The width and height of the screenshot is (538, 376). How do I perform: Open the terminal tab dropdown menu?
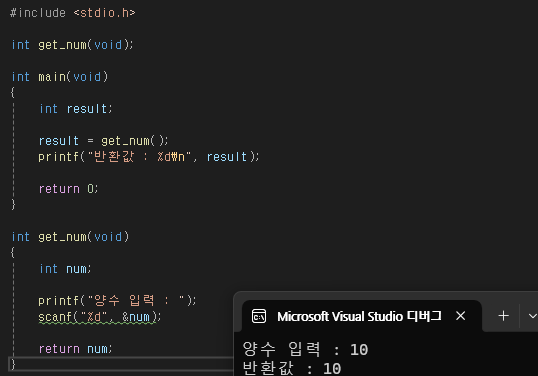(533, 316)
